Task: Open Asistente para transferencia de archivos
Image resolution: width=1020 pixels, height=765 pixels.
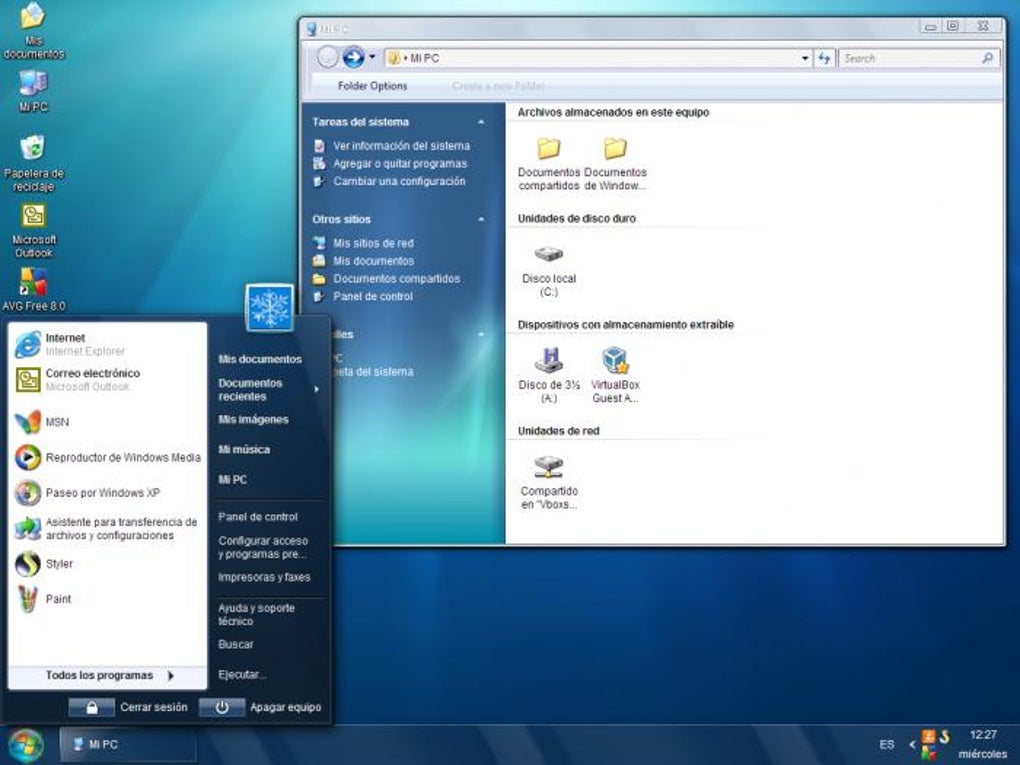Action: click(106, 528)
